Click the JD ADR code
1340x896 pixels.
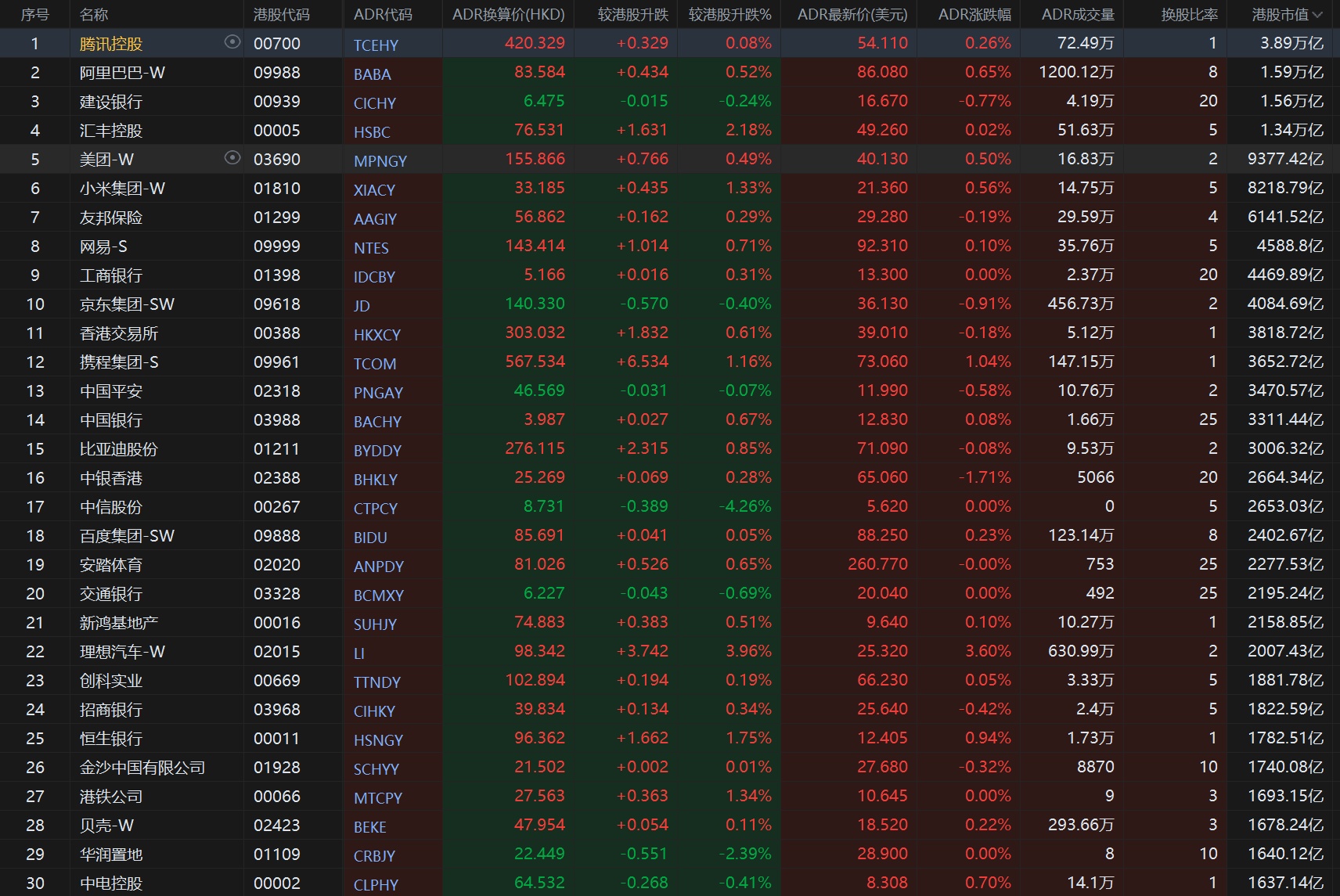362,306
